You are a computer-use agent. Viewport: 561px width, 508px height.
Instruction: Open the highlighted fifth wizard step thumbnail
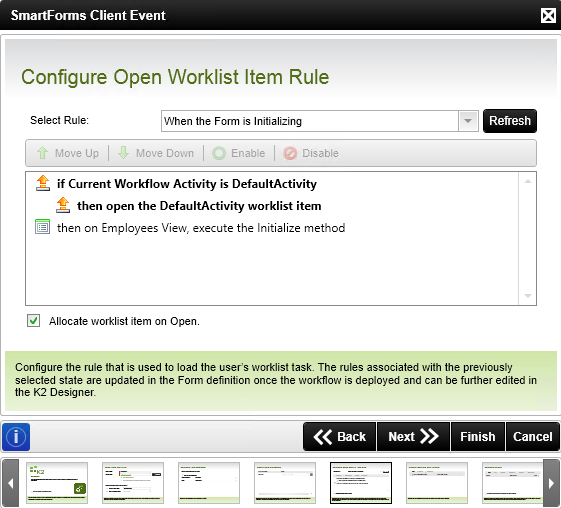(x=361, y=483)
